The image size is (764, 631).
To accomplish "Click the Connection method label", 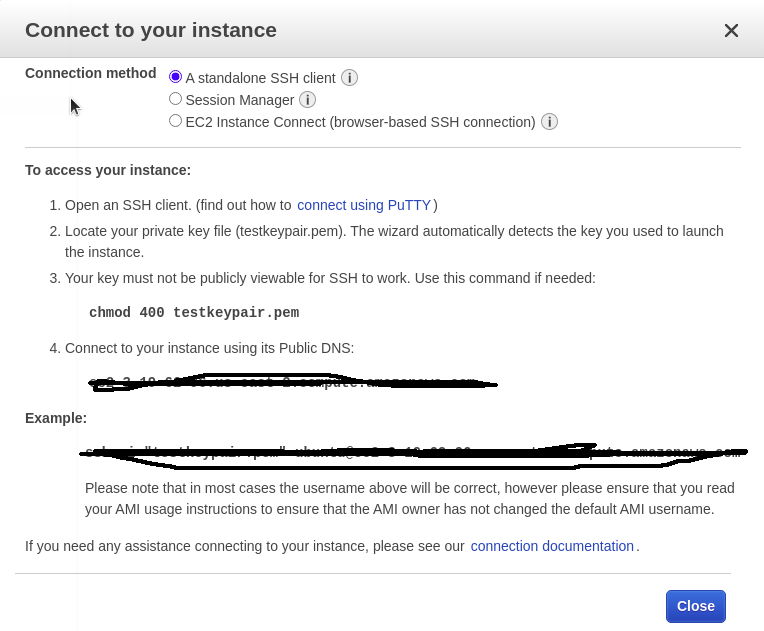I will coord(91,73).
